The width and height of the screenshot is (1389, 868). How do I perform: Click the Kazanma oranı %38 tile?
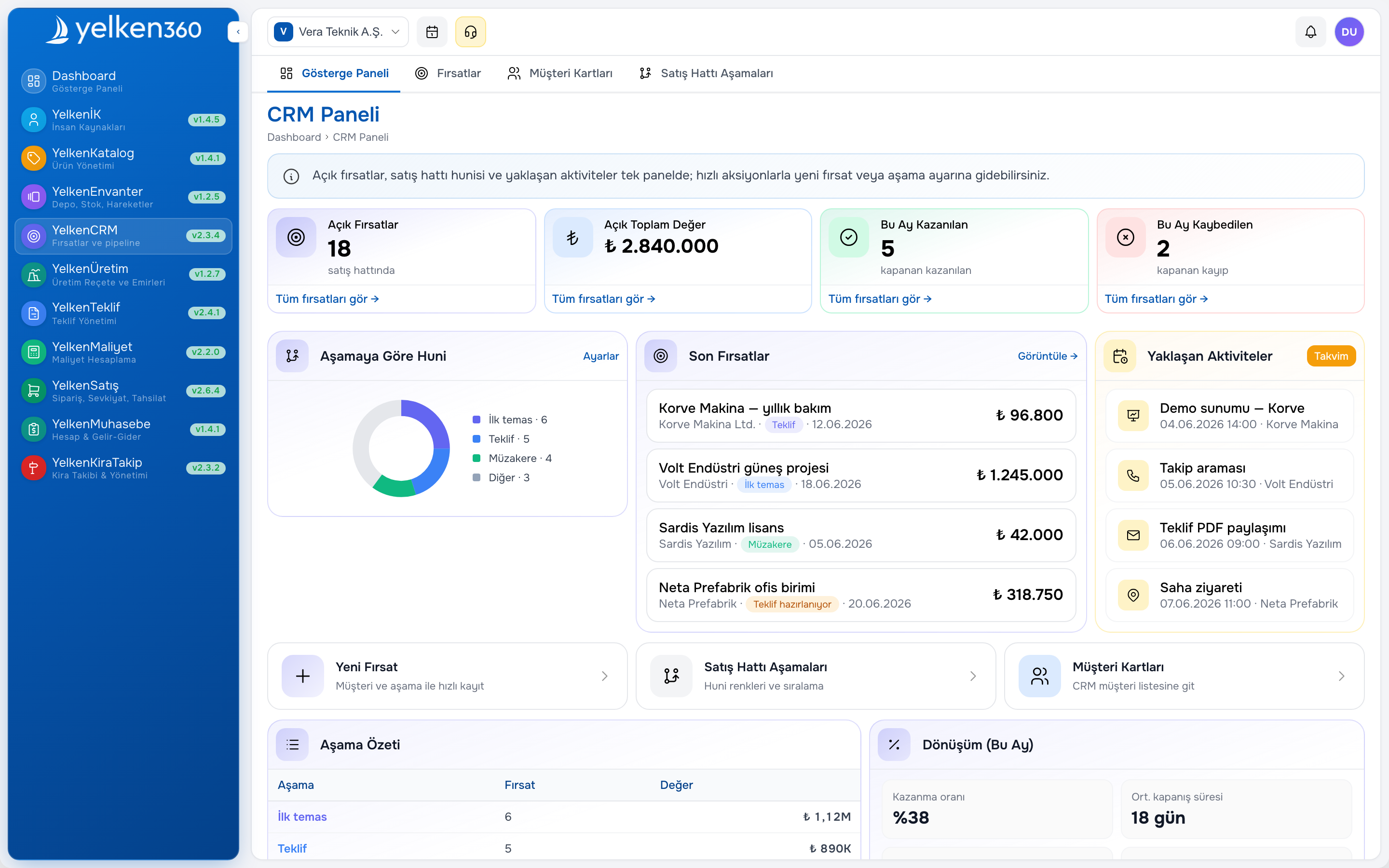point(997,809)
